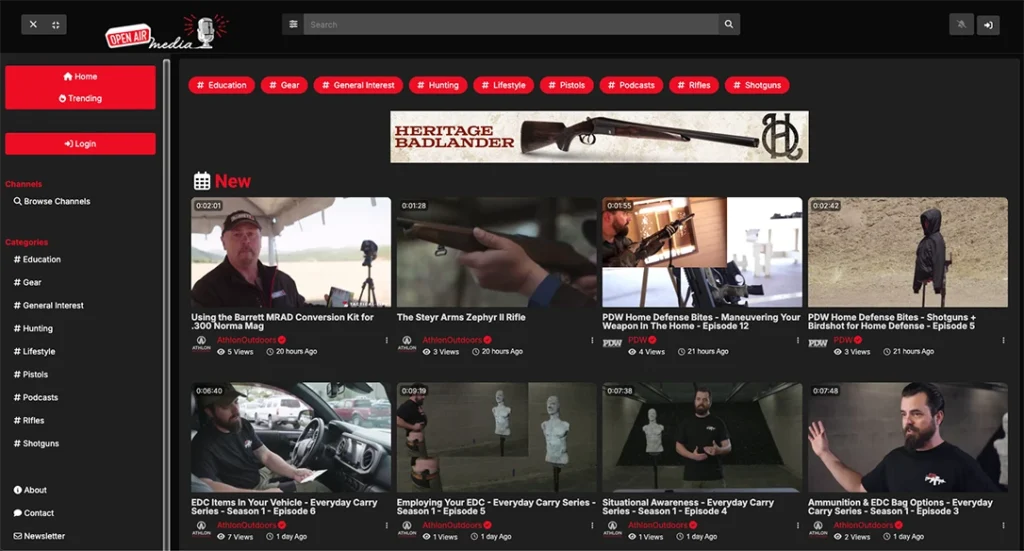Click the login arrow icon at top right
Viewport: 1024px width, 551px height.
(x=988, y=25)
